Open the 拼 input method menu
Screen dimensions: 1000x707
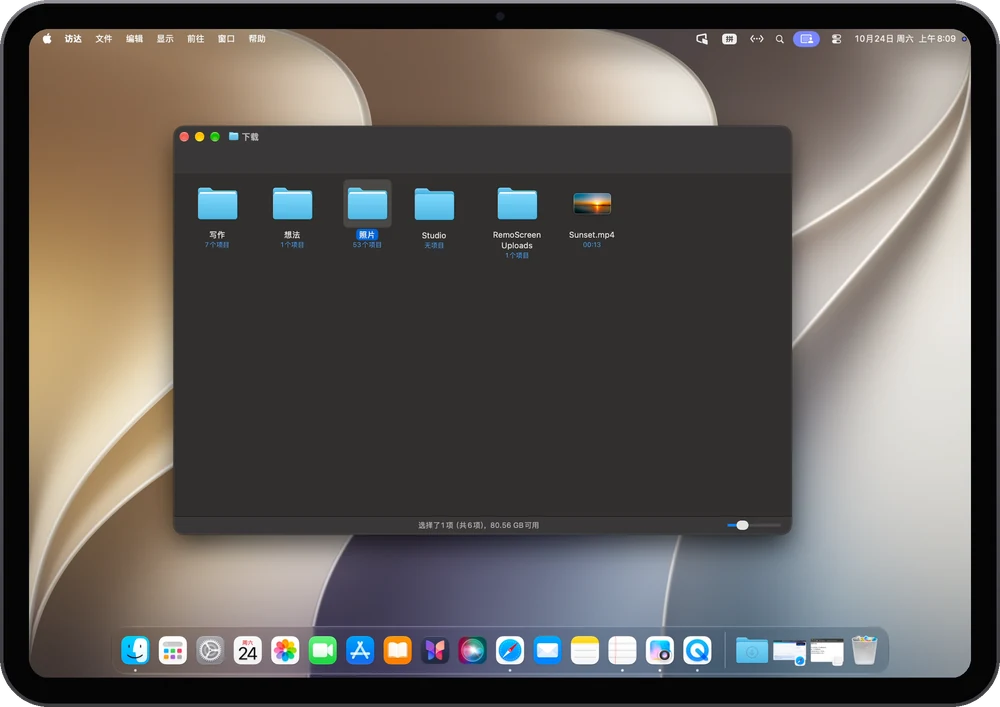point(729,39)
